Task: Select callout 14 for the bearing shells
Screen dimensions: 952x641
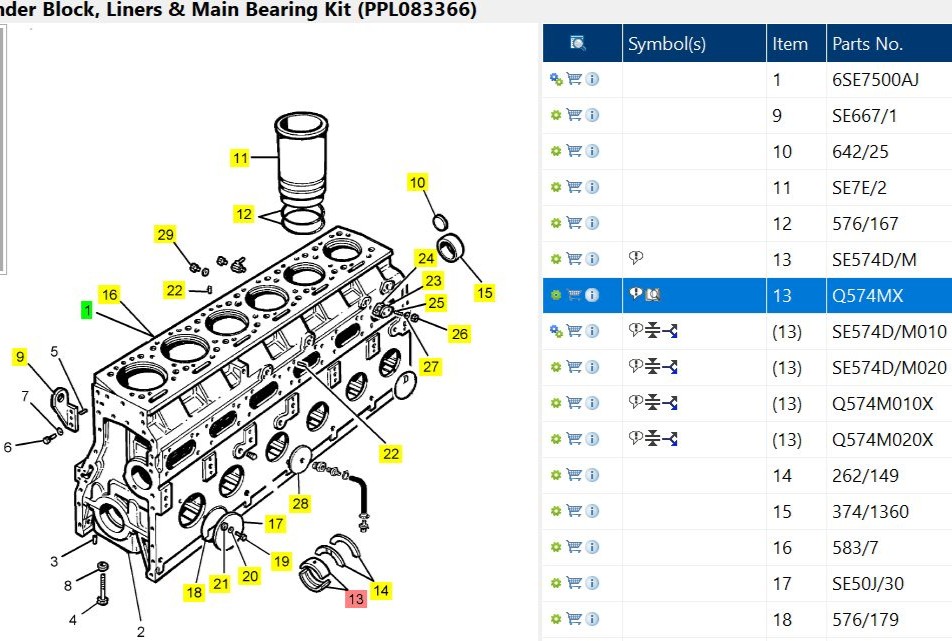Action: pos(381,590)
